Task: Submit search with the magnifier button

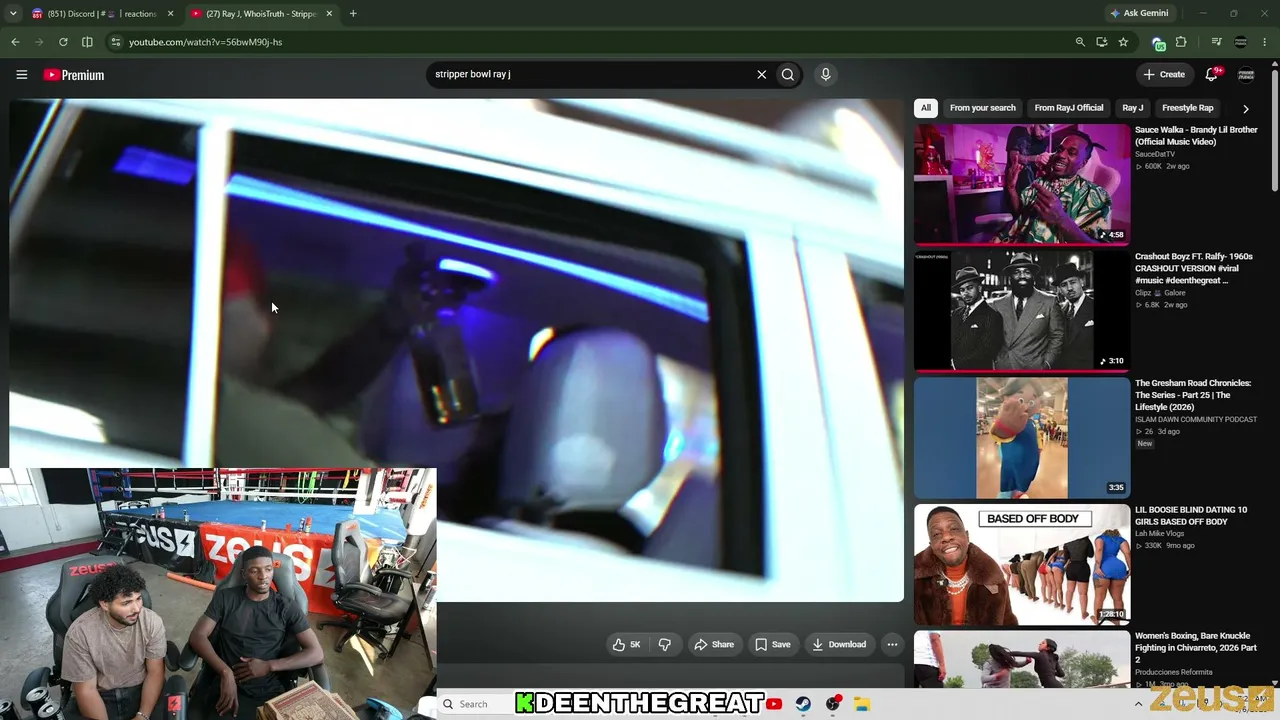Action: point(788,74)
